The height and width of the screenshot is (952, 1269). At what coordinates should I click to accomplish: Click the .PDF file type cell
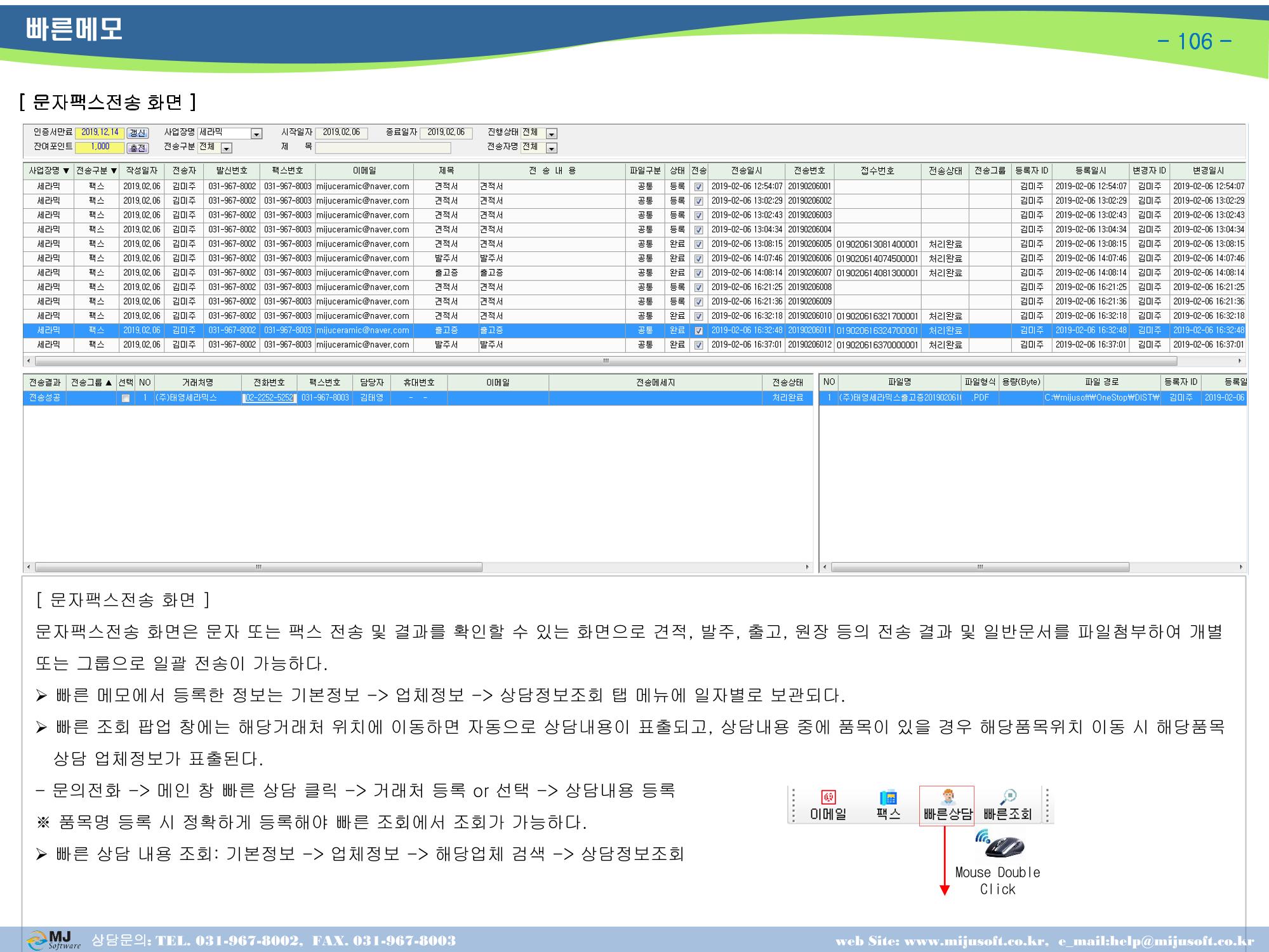(980, 398)
